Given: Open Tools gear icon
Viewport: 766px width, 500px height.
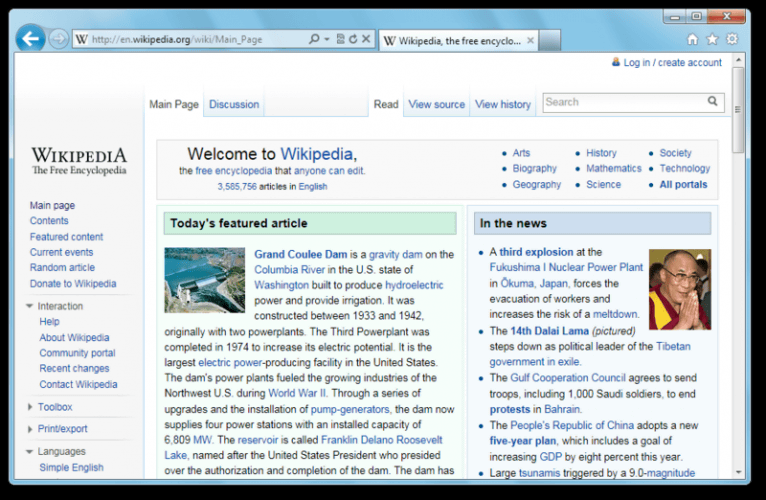Looking at the screenshot, I should (x=732, y=39).
